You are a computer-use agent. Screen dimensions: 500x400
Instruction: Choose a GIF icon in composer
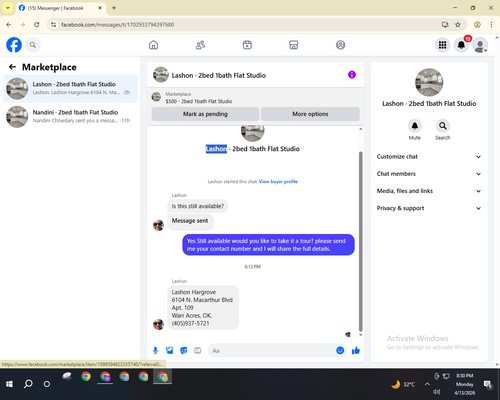[198, 350]
